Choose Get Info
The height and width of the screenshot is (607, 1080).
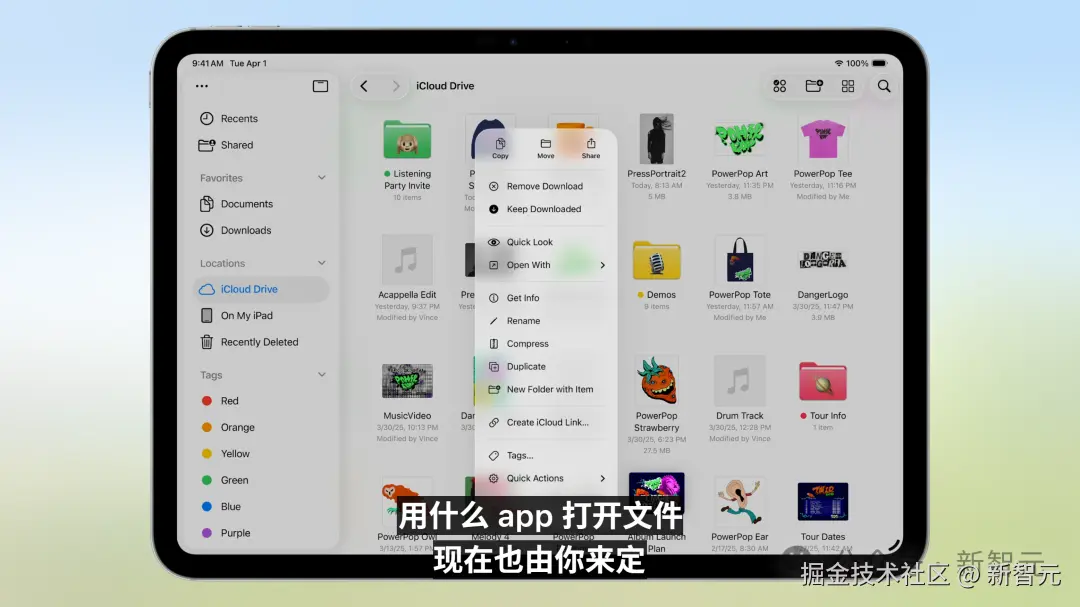(x=546, y=298)
